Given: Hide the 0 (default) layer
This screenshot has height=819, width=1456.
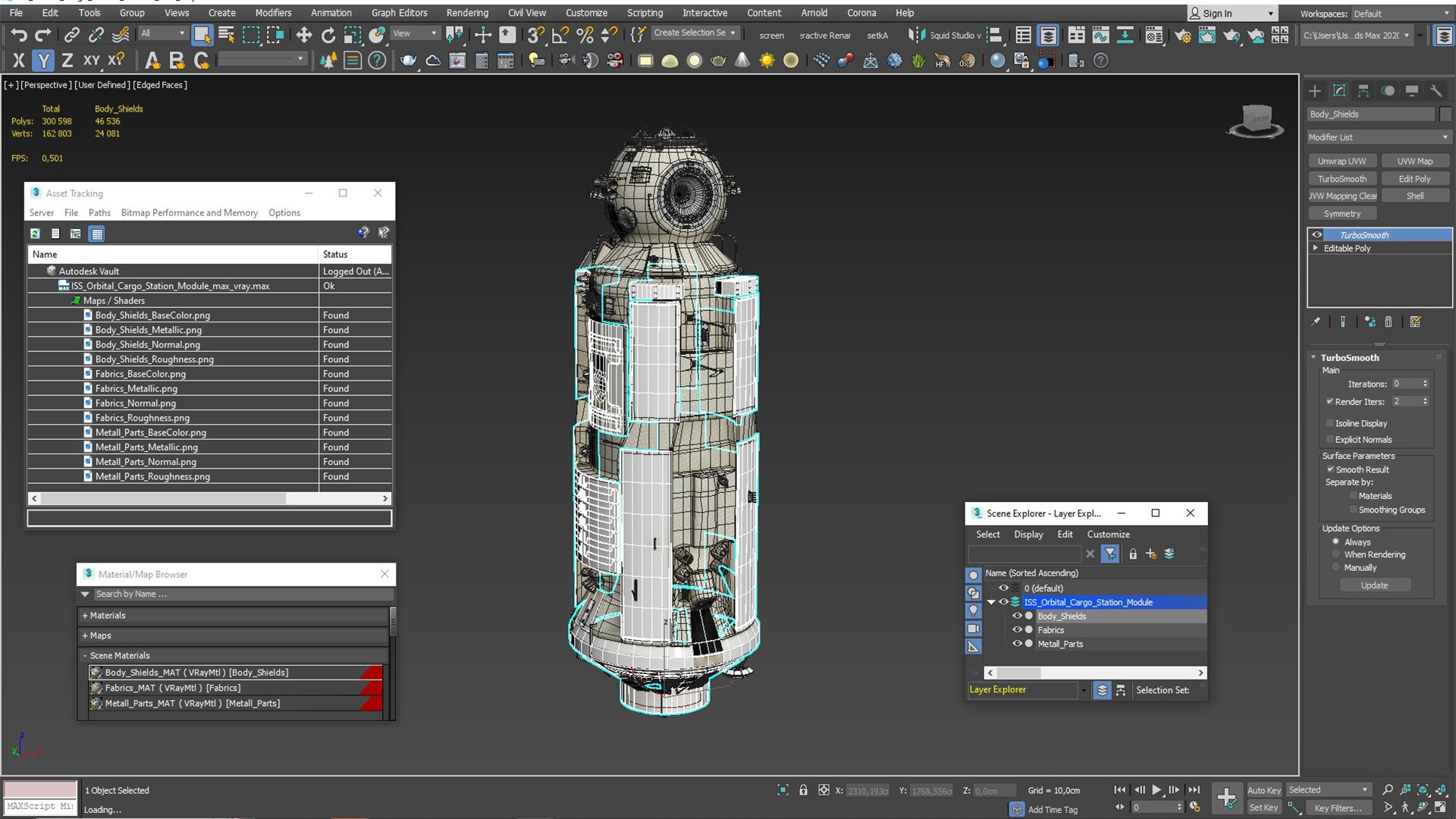Looking at the screenshot, I should point(1003,588).
